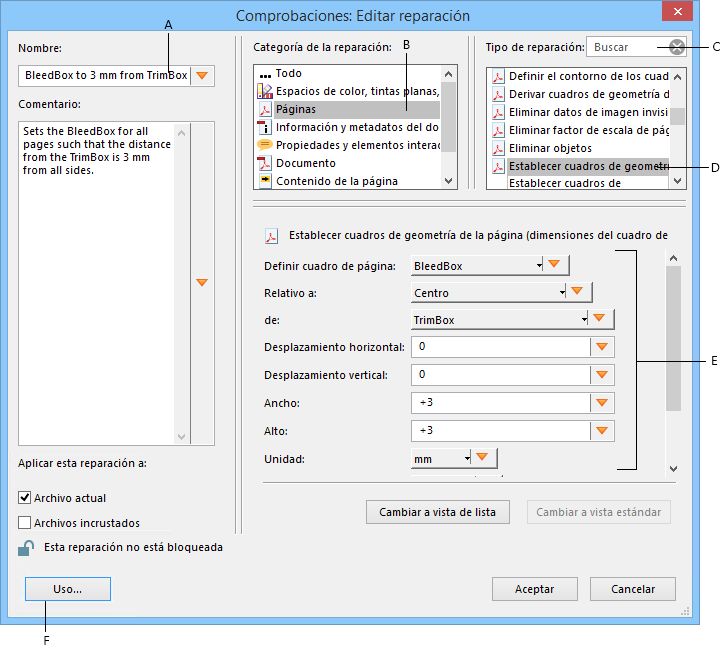Click the Aceptar button

coord(534,589)
